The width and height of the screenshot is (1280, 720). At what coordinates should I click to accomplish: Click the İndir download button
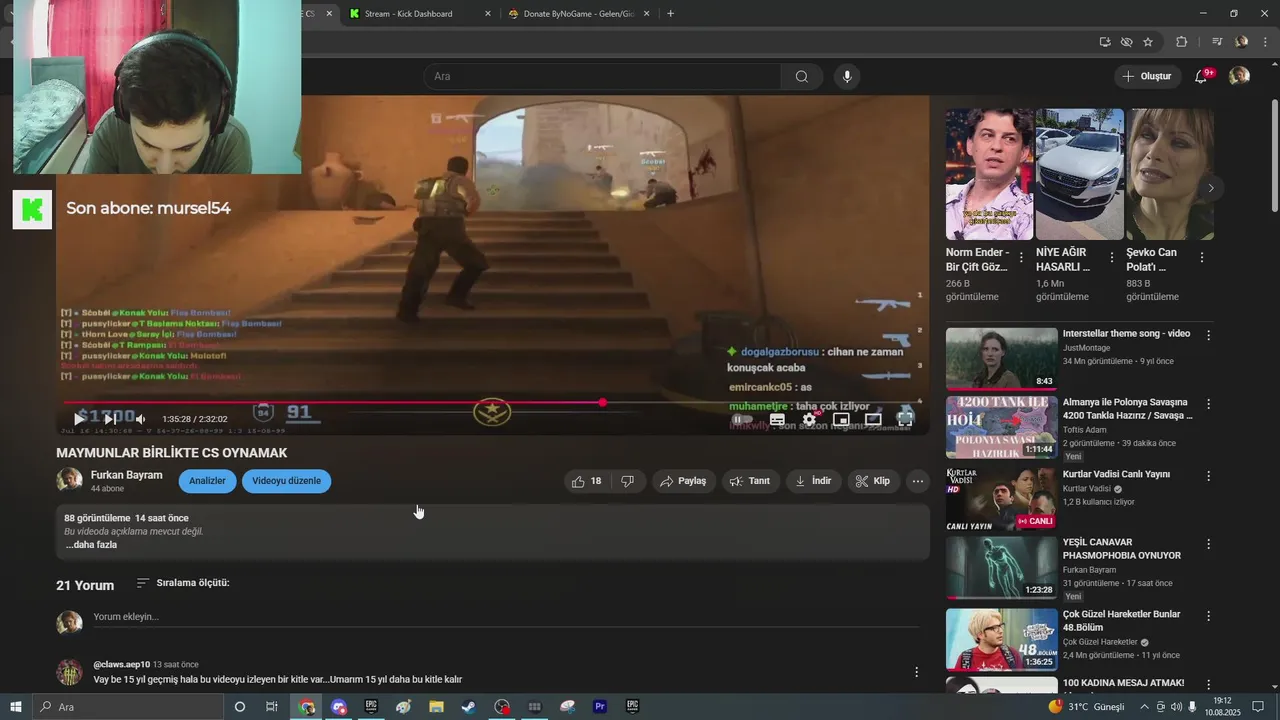tap(813, 481)
